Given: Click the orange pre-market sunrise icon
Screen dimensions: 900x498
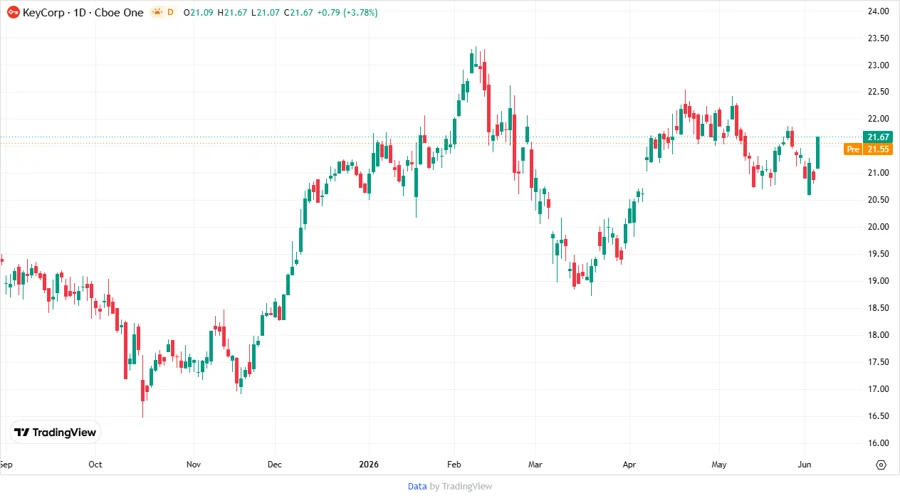Looking at the screenshot, I should click(157, 12).
